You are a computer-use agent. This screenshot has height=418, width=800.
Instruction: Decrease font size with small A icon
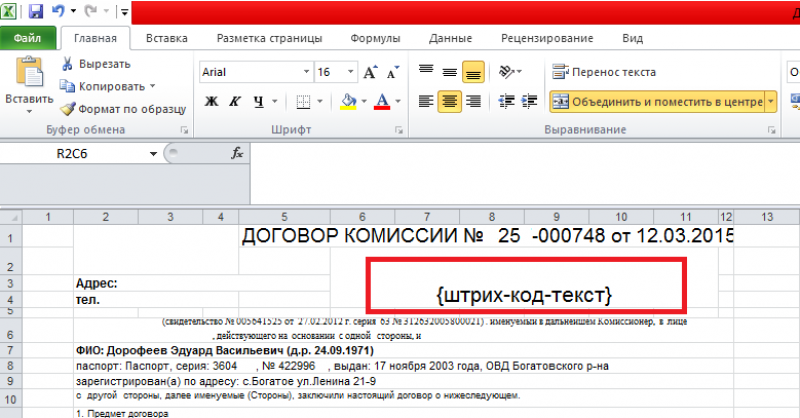coord(392,72)
